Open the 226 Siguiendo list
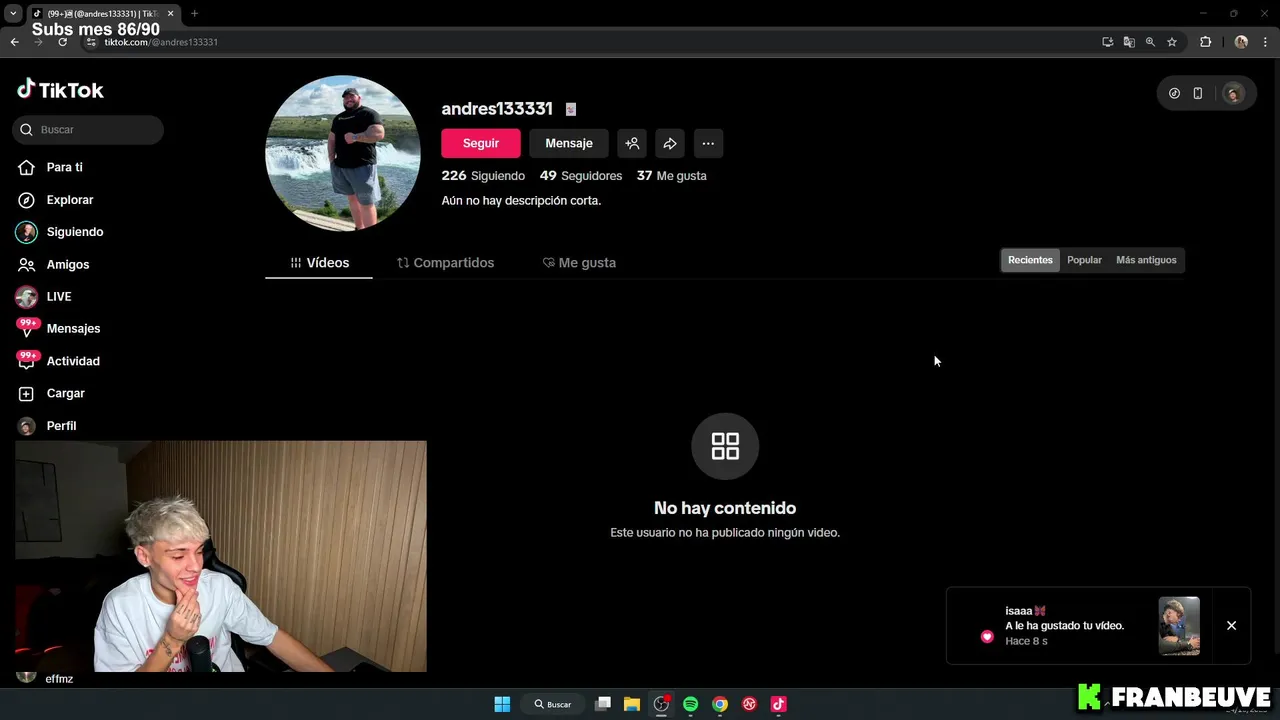This screenshot has width=1280, height=720. [x=483, y=176]
